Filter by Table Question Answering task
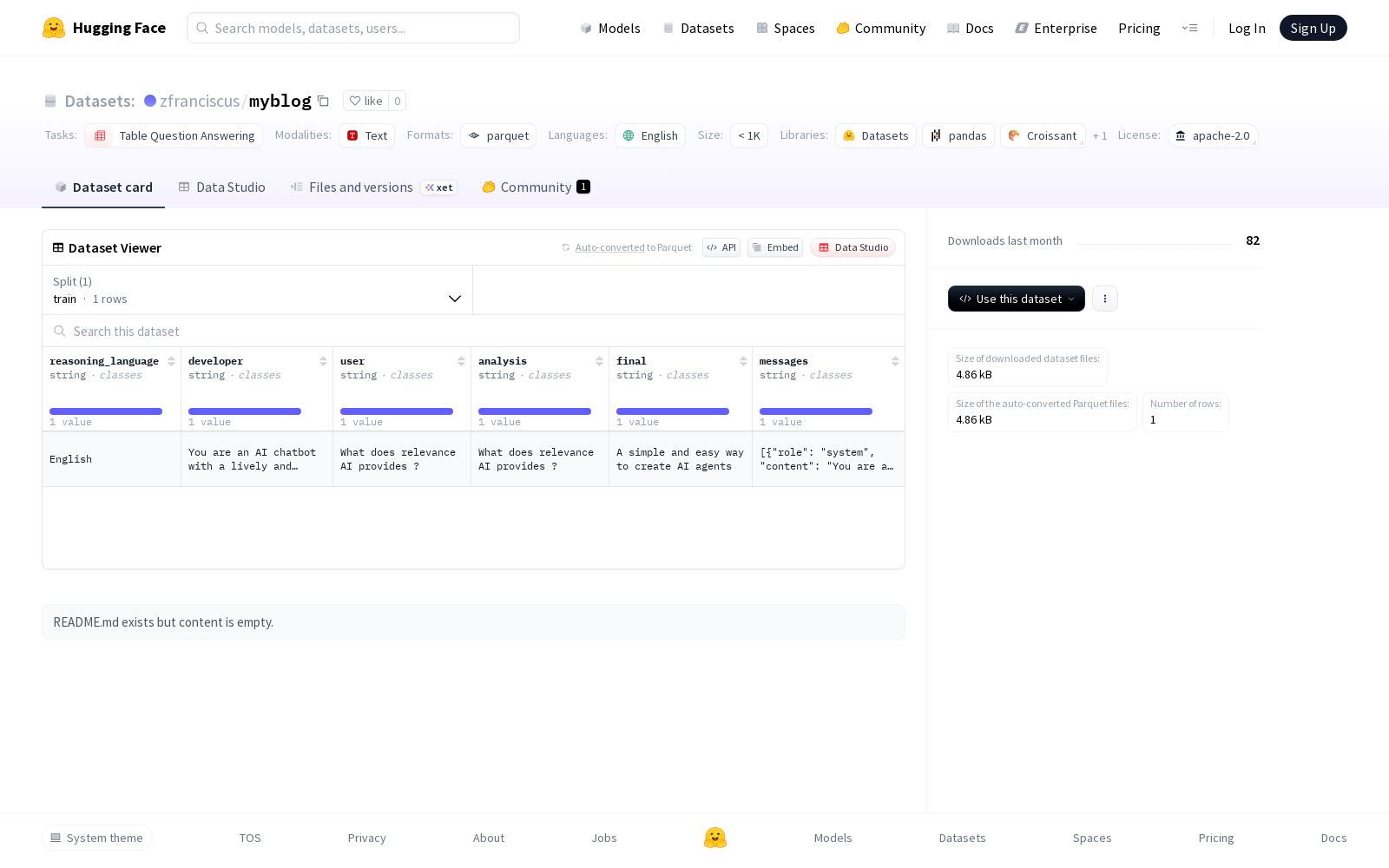Image resolution: width=1389 pixels, height=868 pixels. (174, 135)
